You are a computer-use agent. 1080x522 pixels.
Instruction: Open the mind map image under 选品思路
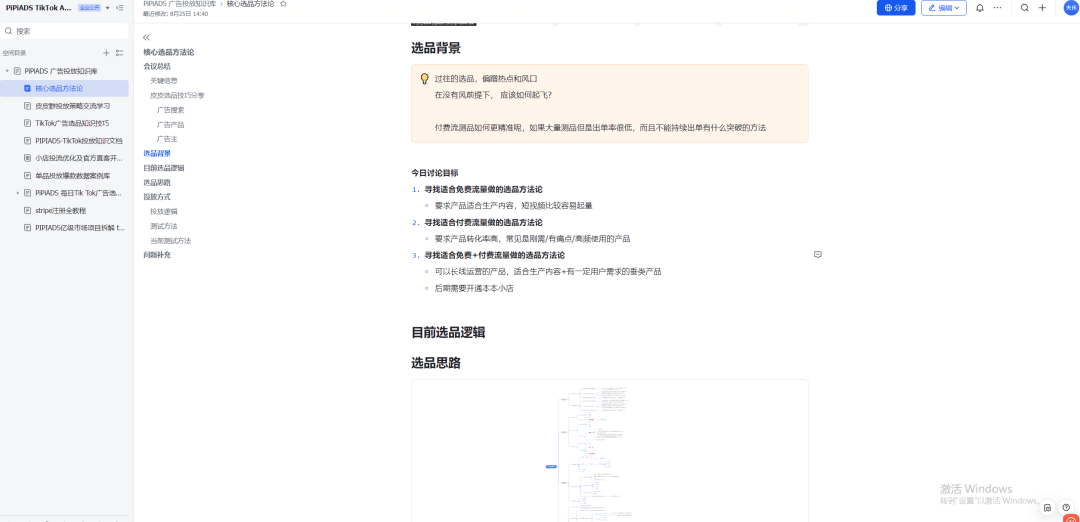click(610, 450)
